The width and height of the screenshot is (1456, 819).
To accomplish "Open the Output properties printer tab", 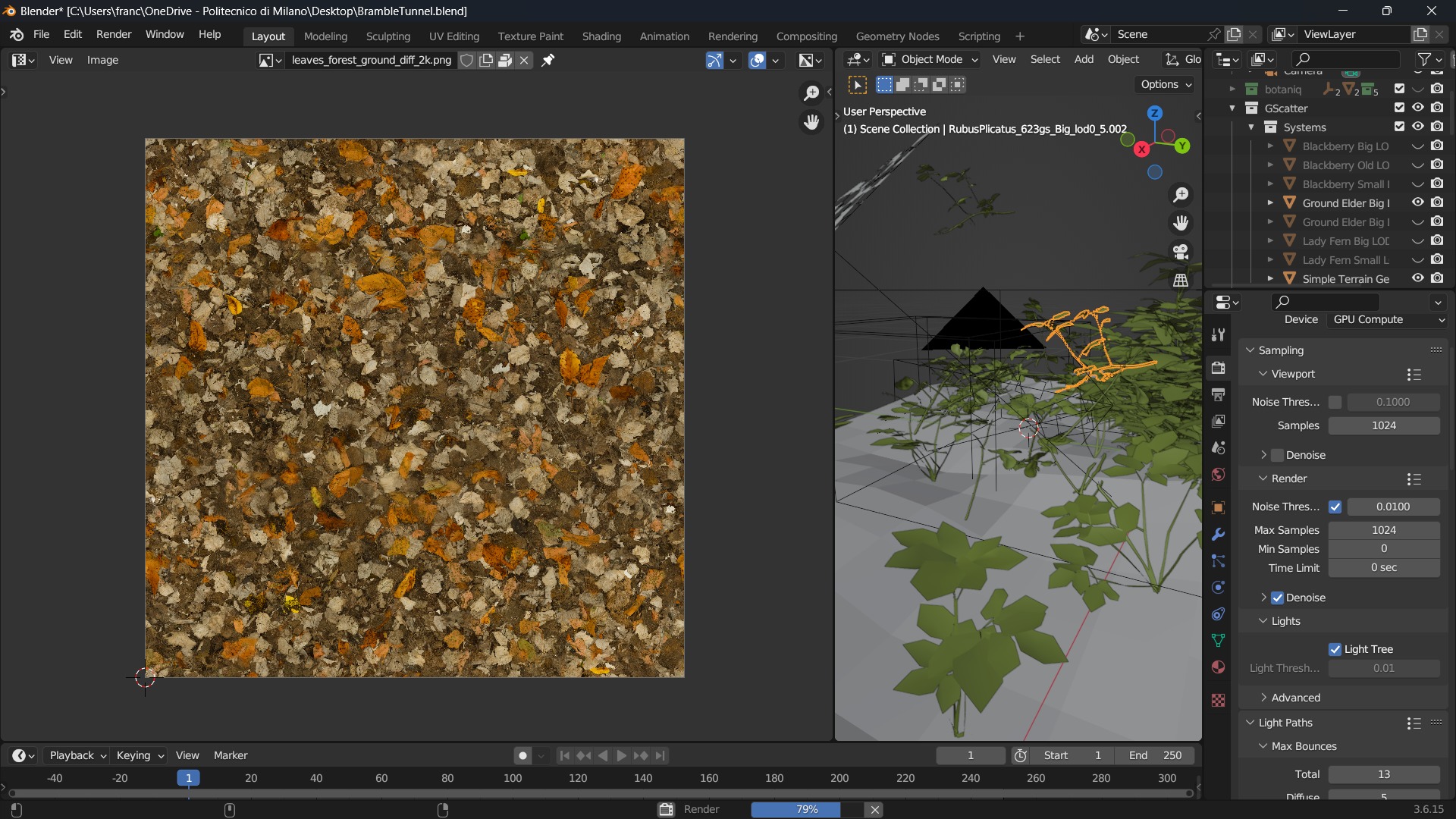I will point(1218,394).
